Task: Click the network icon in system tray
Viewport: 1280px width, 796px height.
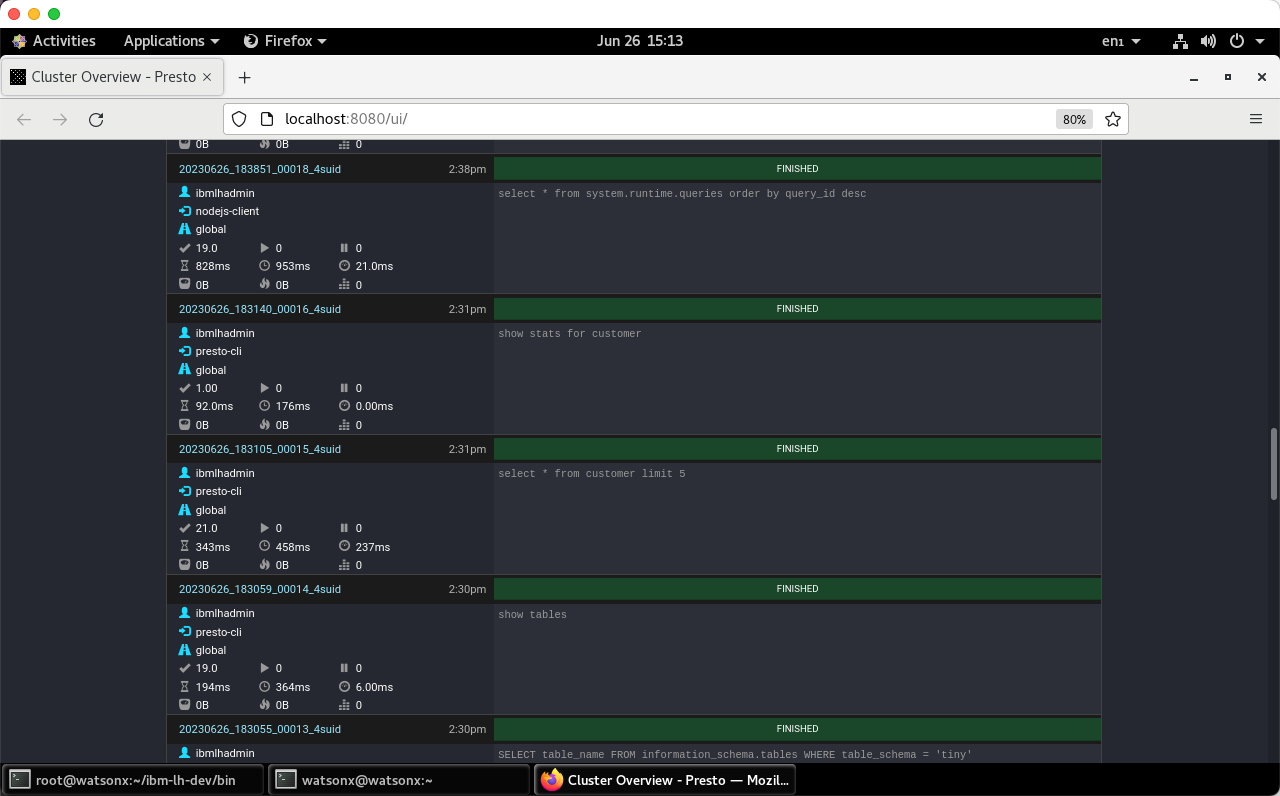Action: 1180,41
